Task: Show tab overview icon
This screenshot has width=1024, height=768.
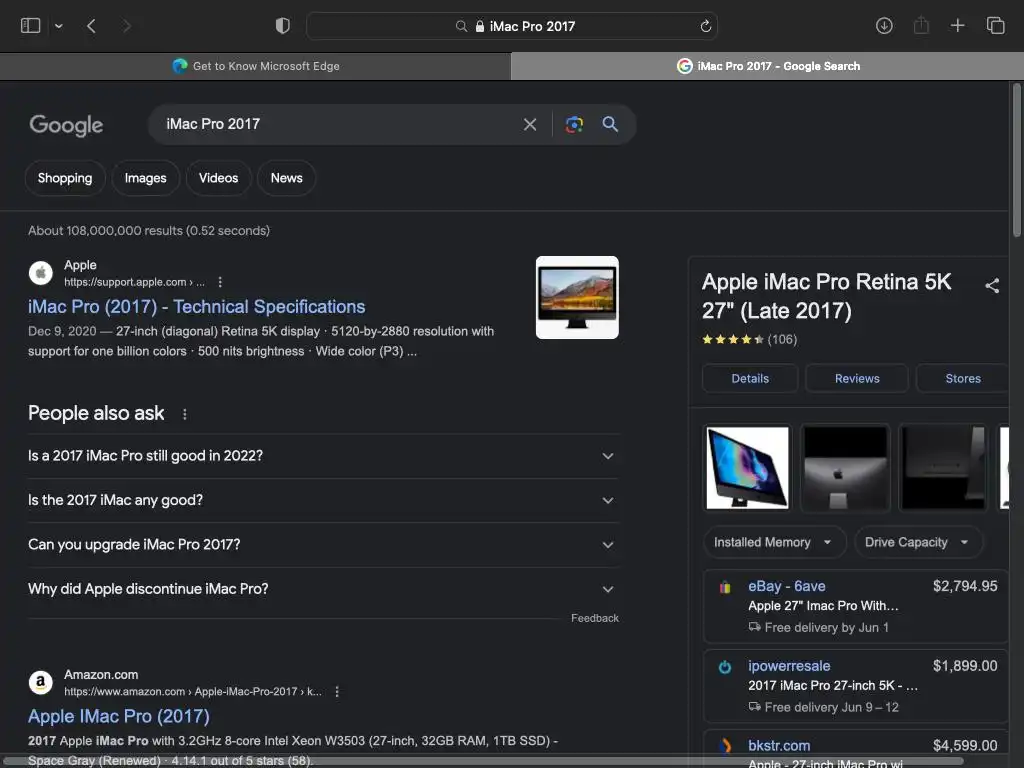Action: click(995, 26)
